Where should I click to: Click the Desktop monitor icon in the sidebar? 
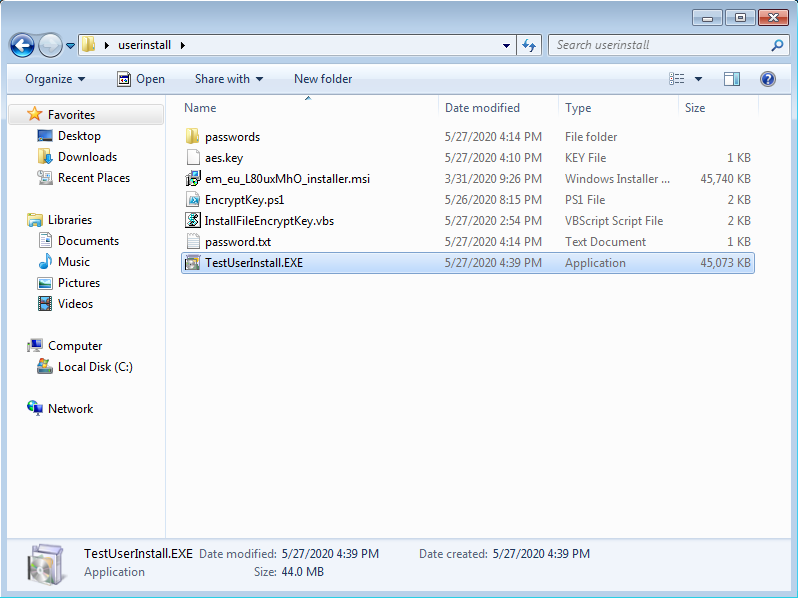[x=45, y=135]
